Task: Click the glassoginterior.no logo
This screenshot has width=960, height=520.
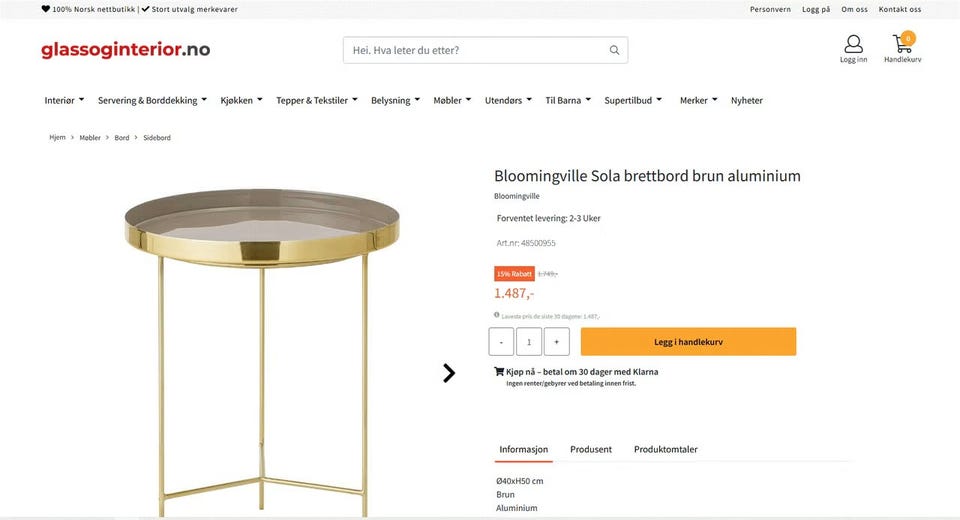Action: (x=125, y=50)
